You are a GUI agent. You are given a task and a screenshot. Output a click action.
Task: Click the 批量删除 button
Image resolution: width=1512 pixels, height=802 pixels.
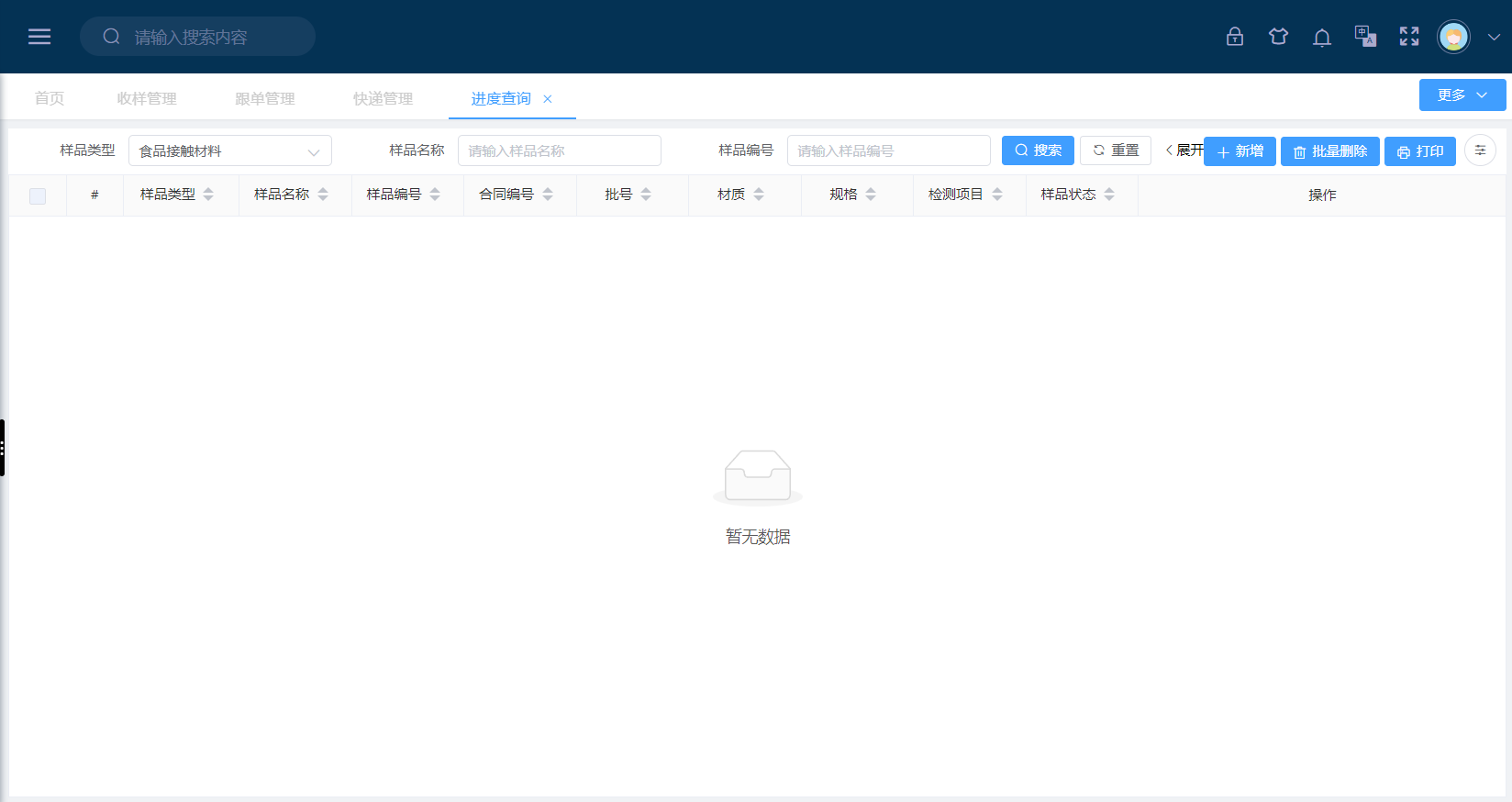[x=1330, y=151]
